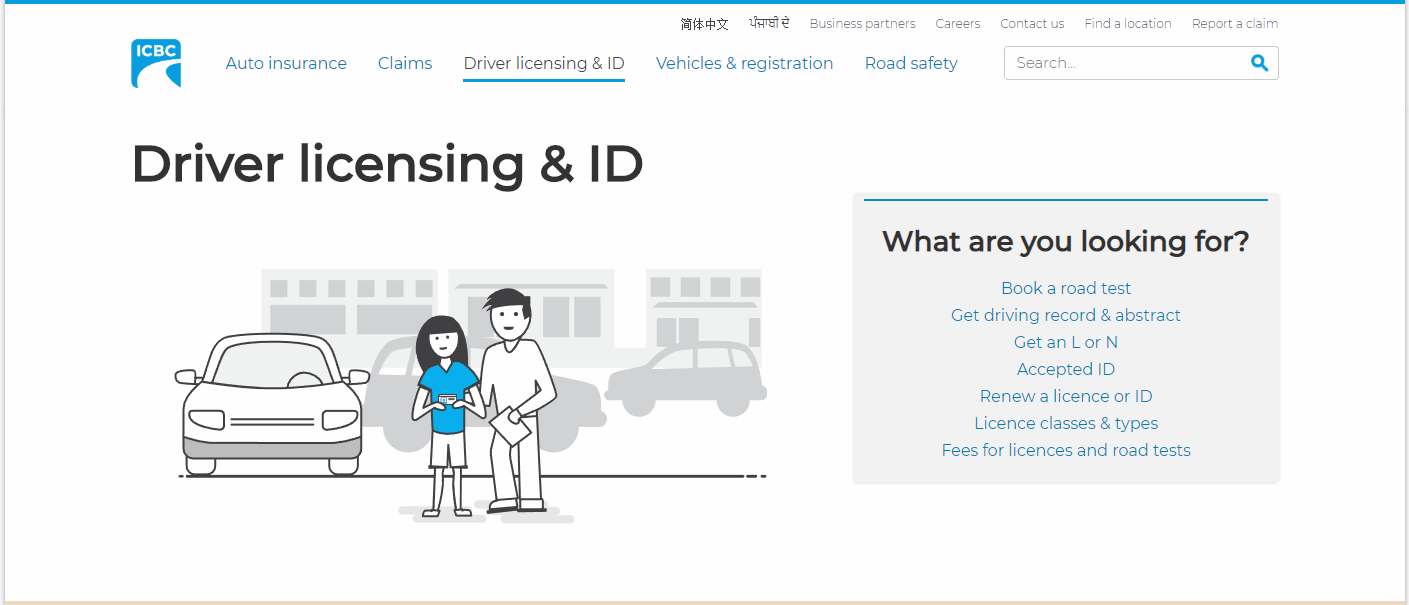This screenshot has height=605, width=1409.
Task: Open Get driving record & abstract
Action: [1066, 315]
